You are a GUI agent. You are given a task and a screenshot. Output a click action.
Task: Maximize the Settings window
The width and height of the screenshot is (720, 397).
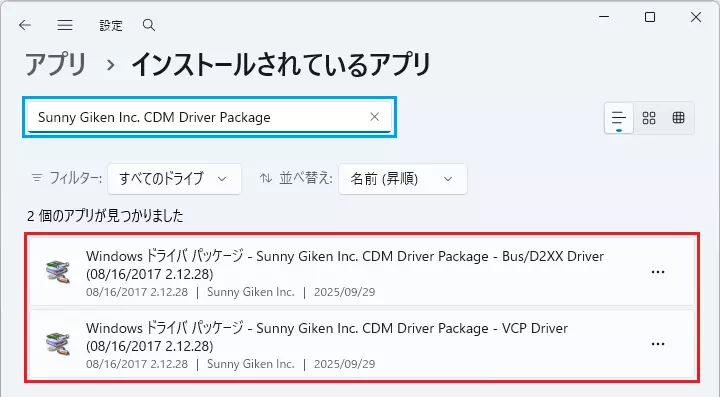click(x=650, y=17)
